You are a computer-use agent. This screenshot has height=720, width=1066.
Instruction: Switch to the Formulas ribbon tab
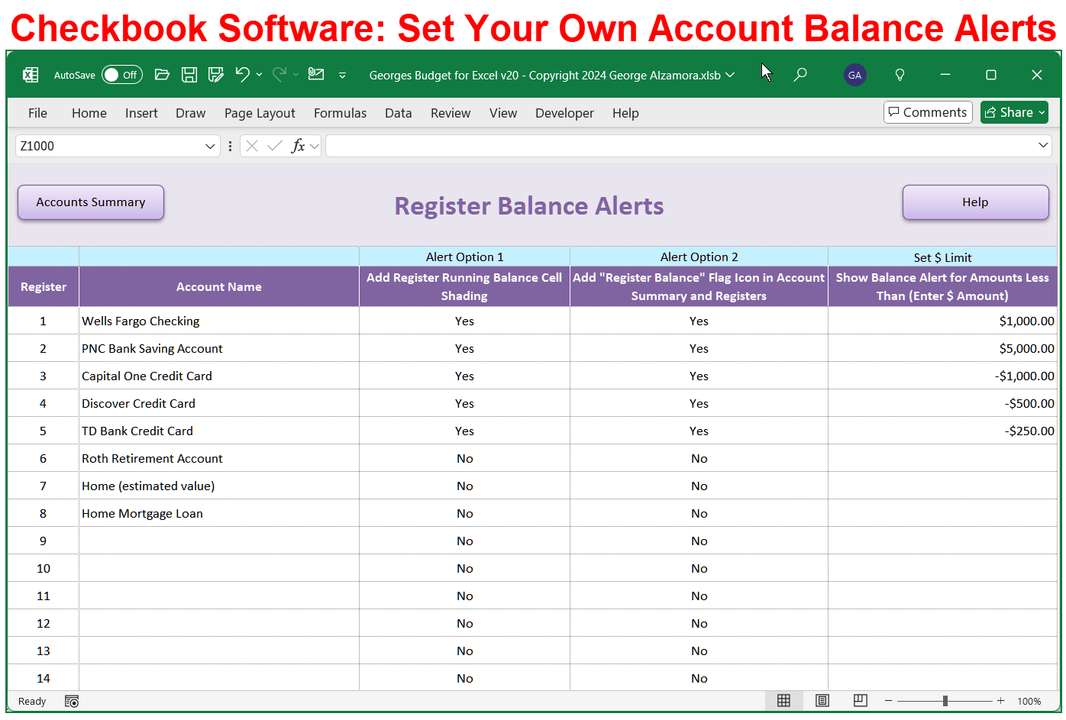[340, 113]
